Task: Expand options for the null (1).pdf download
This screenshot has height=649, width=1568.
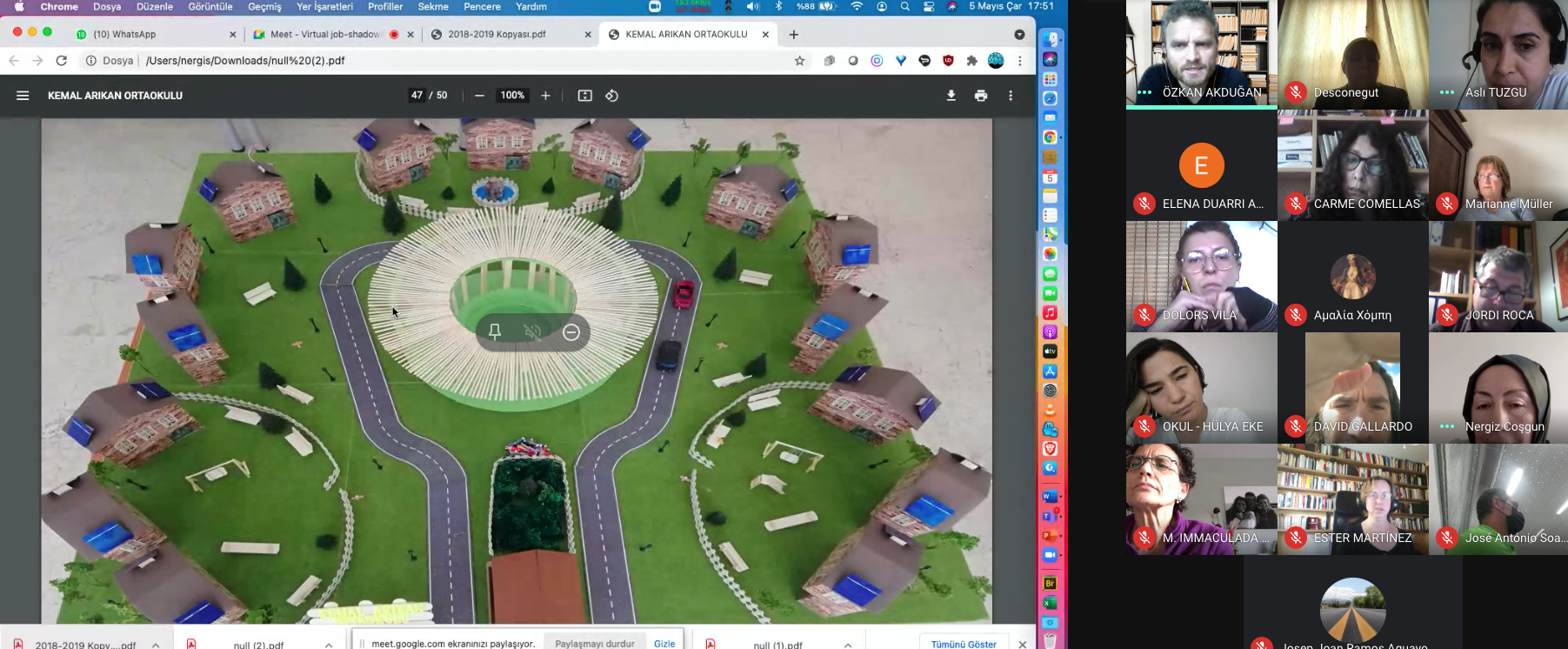Action: click(848, 645)
